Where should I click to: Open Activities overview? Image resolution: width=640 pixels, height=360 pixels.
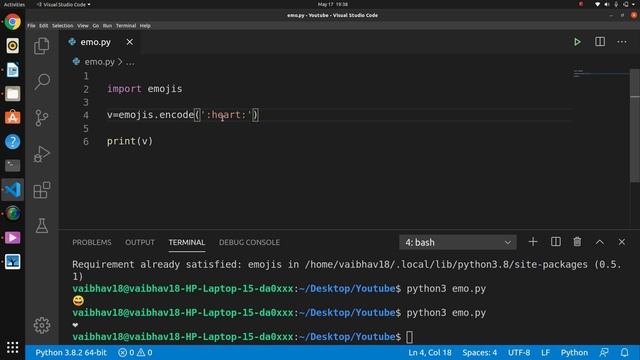click(x=14, y=4)
